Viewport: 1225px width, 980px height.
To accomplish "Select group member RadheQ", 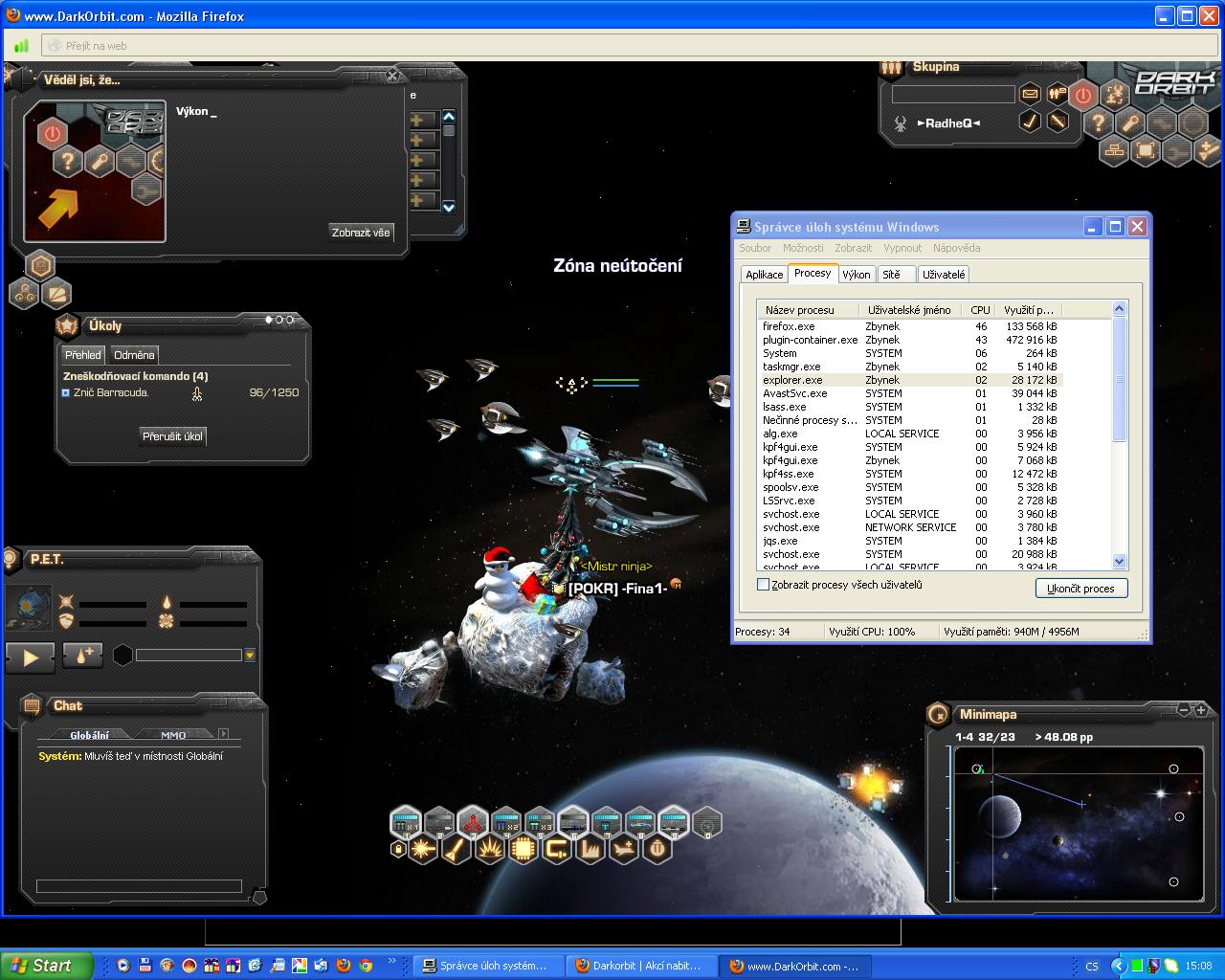I will pos(948,123).
